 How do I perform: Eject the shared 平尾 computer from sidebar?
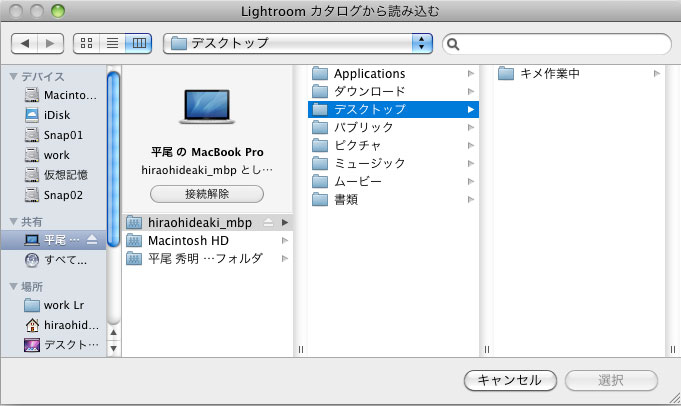click(x=92, y=240)
